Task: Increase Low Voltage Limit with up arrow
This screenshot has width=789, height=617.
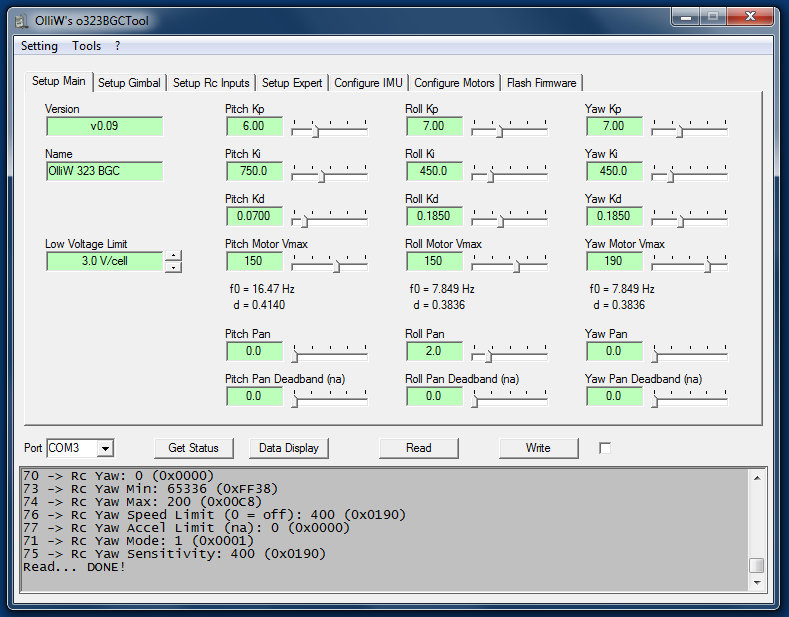Action: pos(174,255)
